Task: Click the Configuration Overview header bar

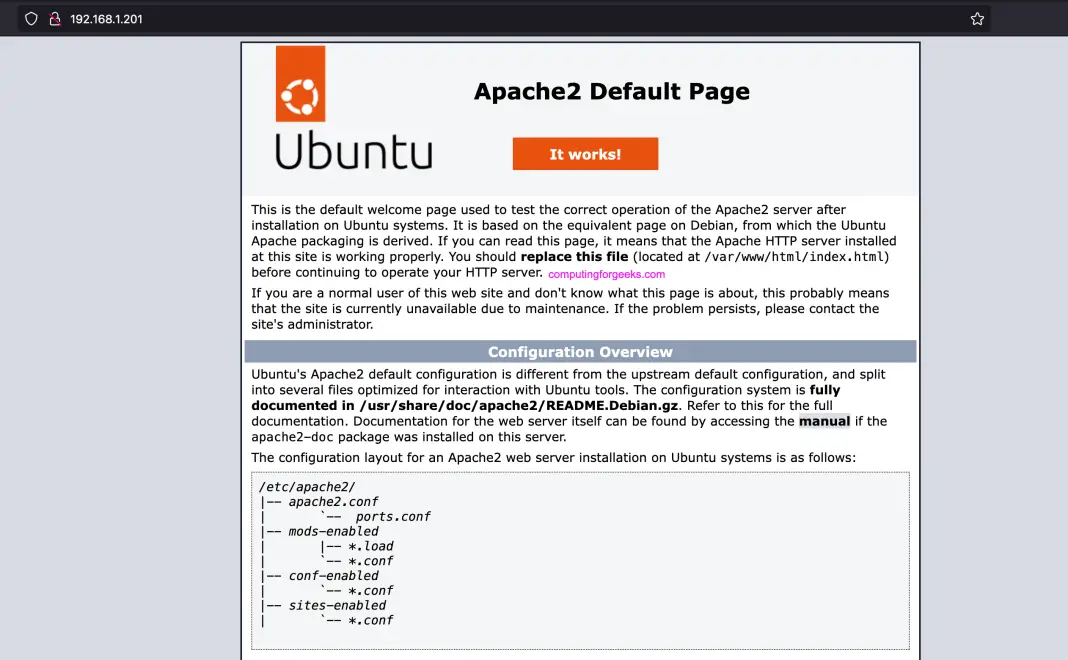Action: [x=580, y=351]
